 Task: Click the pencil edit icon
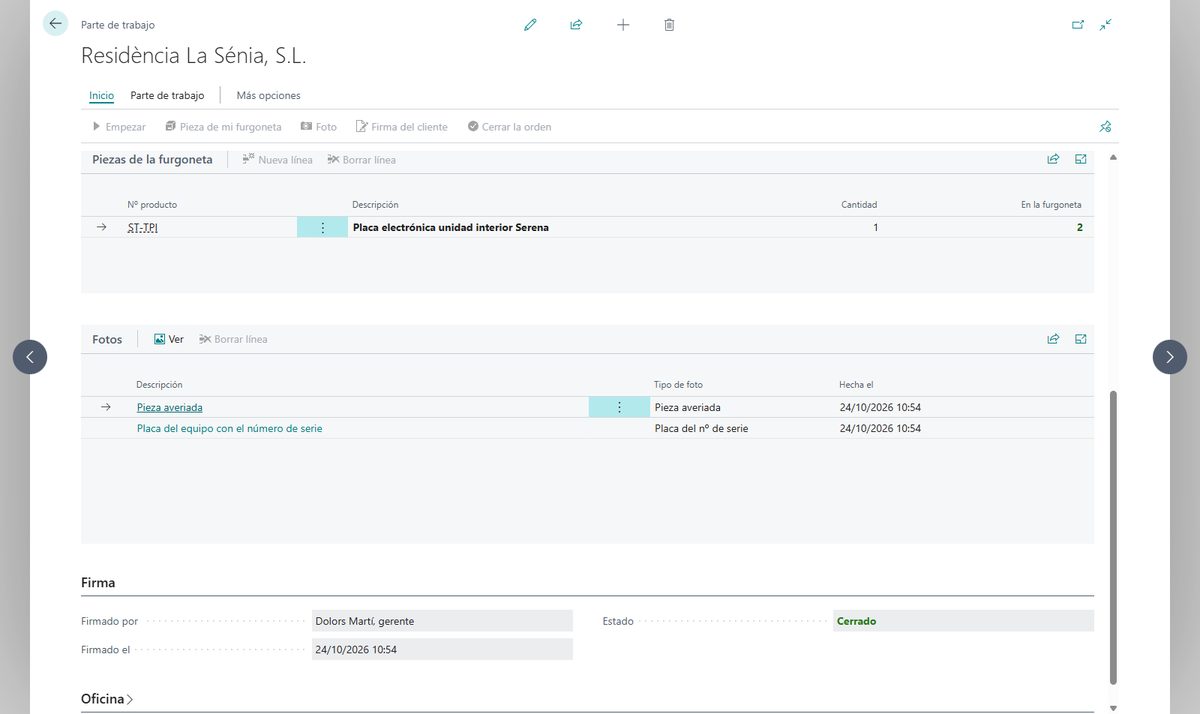click(530, 25)
